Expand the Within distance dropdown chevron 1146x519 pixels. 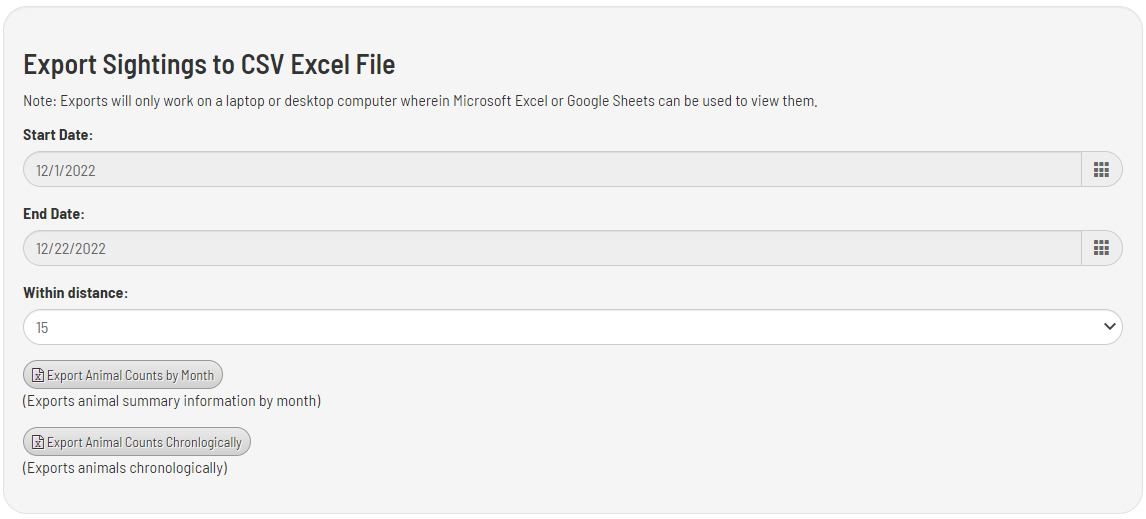point(1108,327)
